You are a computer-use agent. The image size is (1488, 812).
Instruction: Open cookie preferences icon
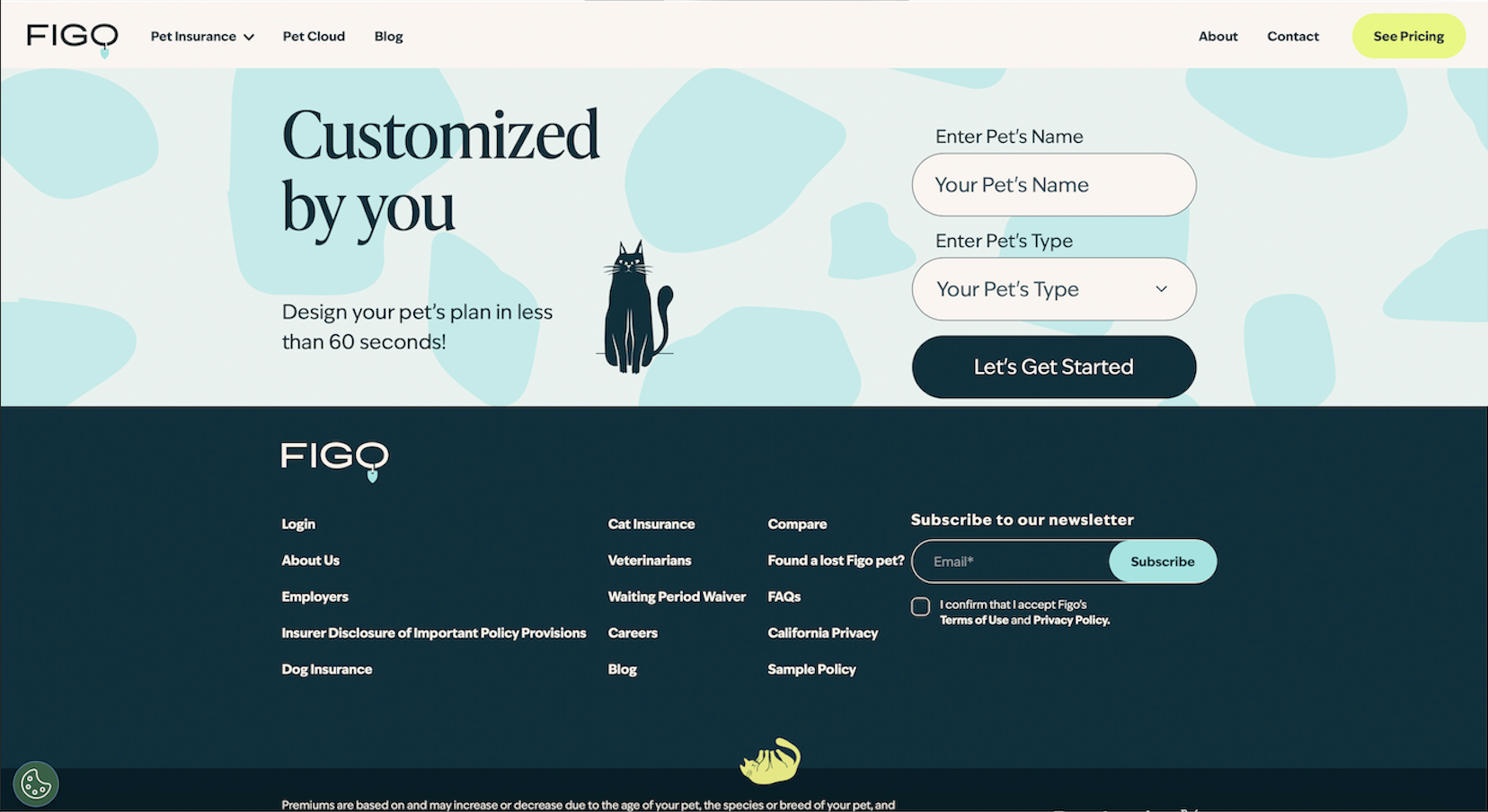(36, 784)
